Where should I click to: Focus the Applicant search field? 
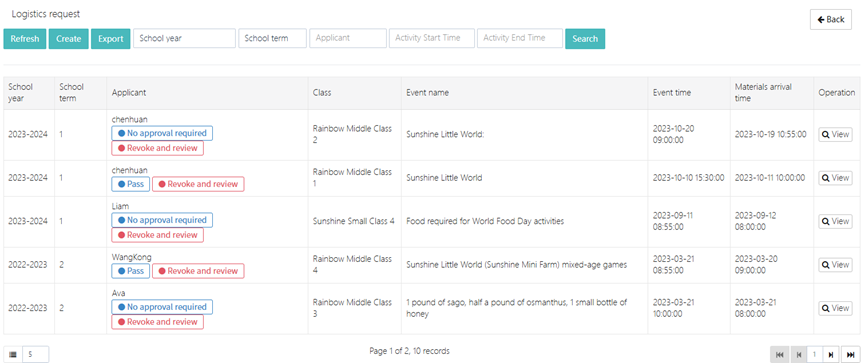click(348, 39)
